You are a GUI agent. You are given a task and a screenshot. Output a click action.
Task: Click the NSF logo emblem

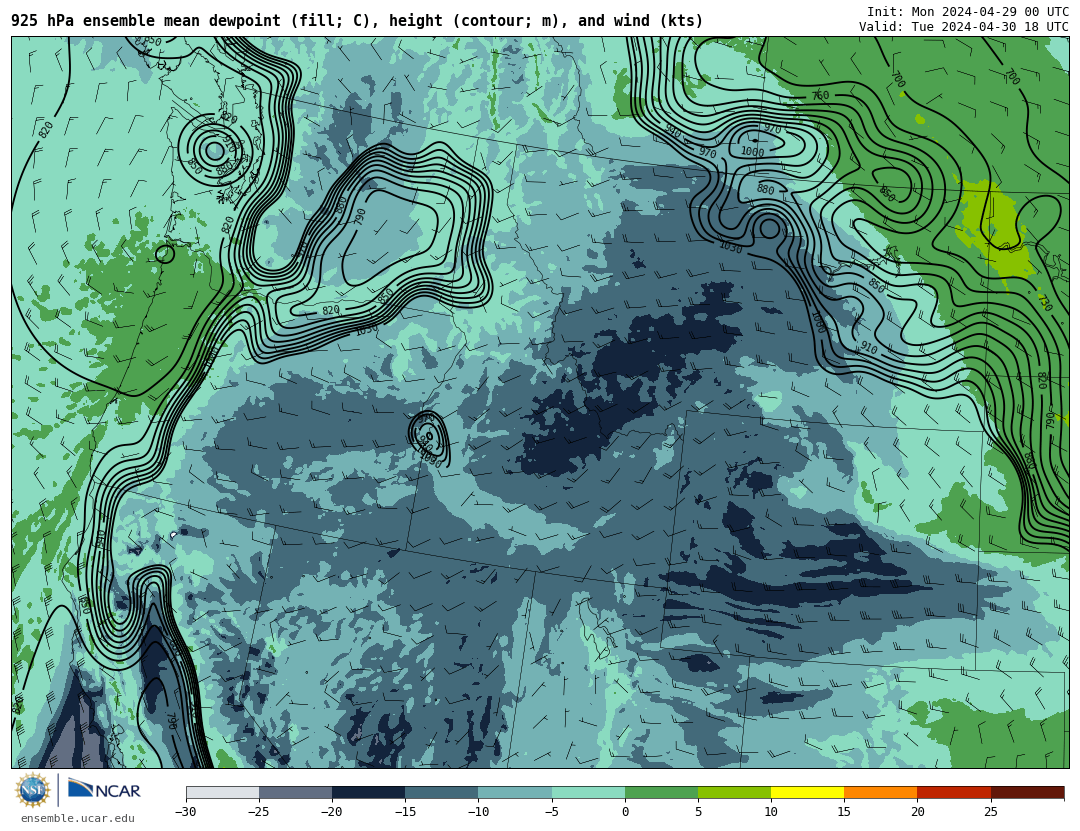coord(33,790)
